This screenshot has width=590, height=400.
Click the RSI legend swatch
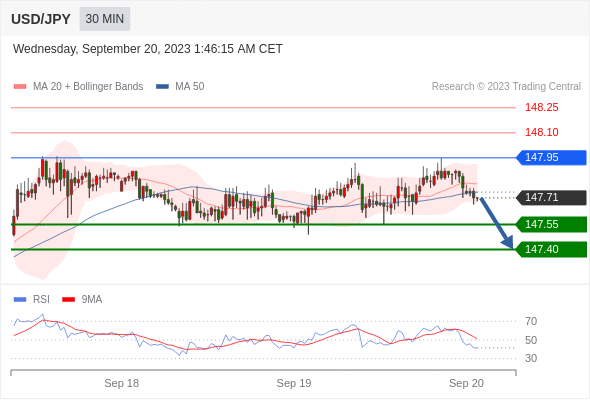pyautogui.click(x=20, y=300)
